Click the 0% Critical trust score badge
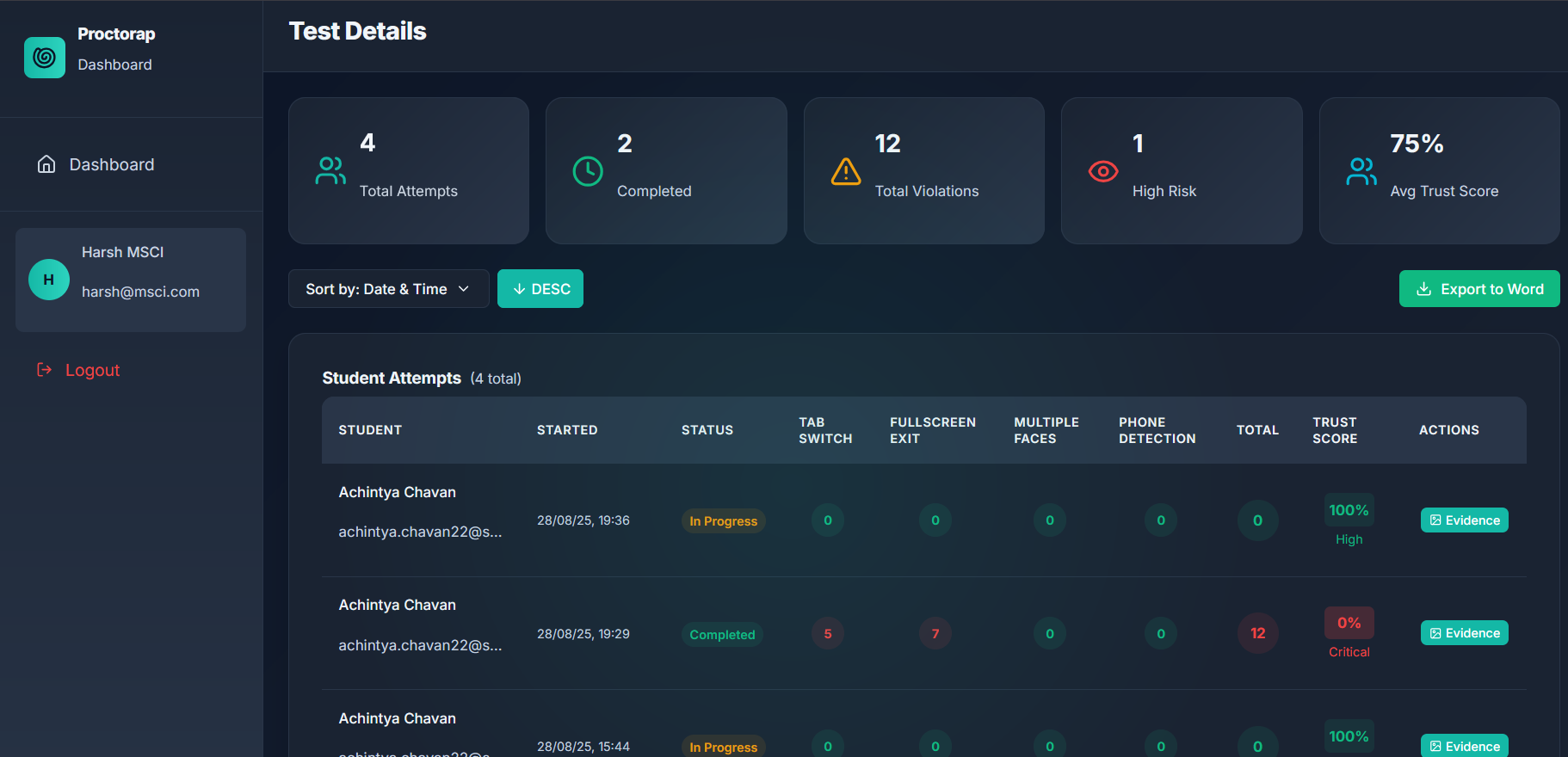This screenshot has width=1568, height=757. 1349,623
